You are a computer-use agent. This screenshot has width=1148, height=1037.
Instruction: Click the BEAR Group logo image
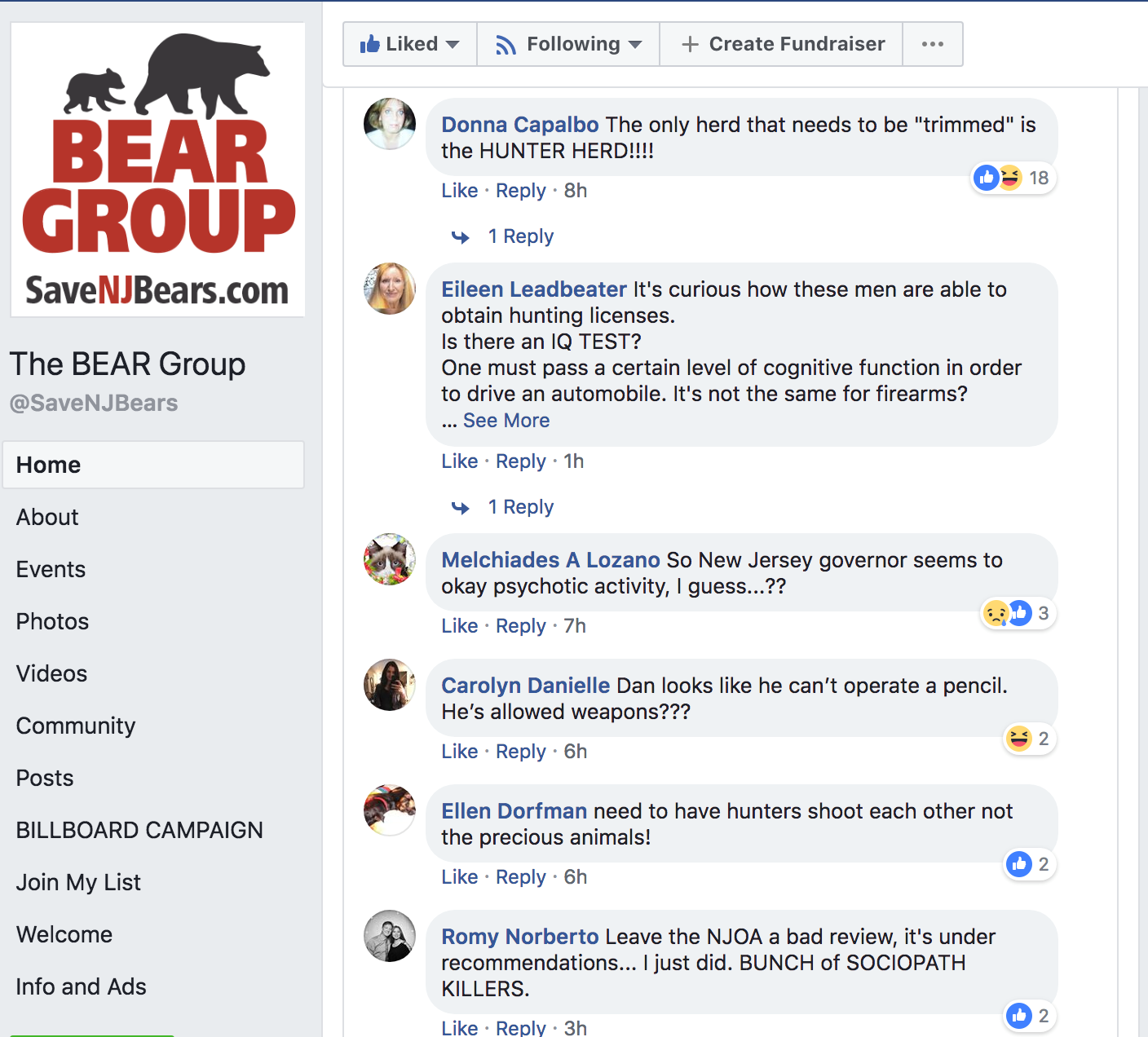click(158, 170)
